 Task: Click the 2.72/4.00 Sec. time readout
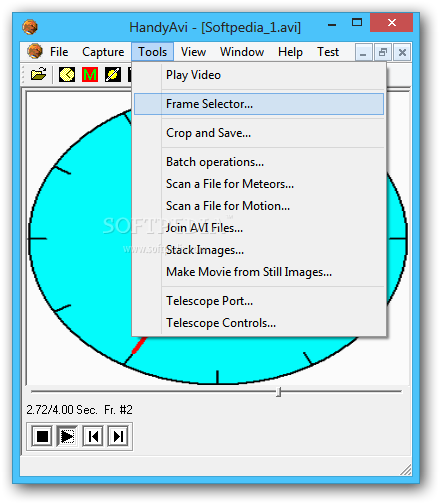point(62,410)
